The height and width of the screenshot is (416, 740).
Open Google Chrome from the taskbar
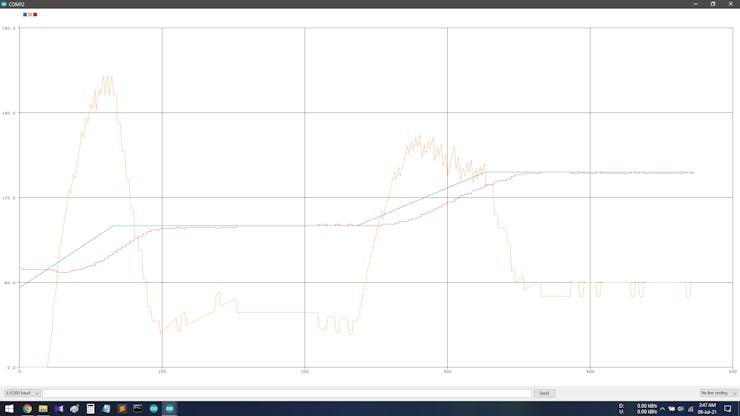[27, 408]
